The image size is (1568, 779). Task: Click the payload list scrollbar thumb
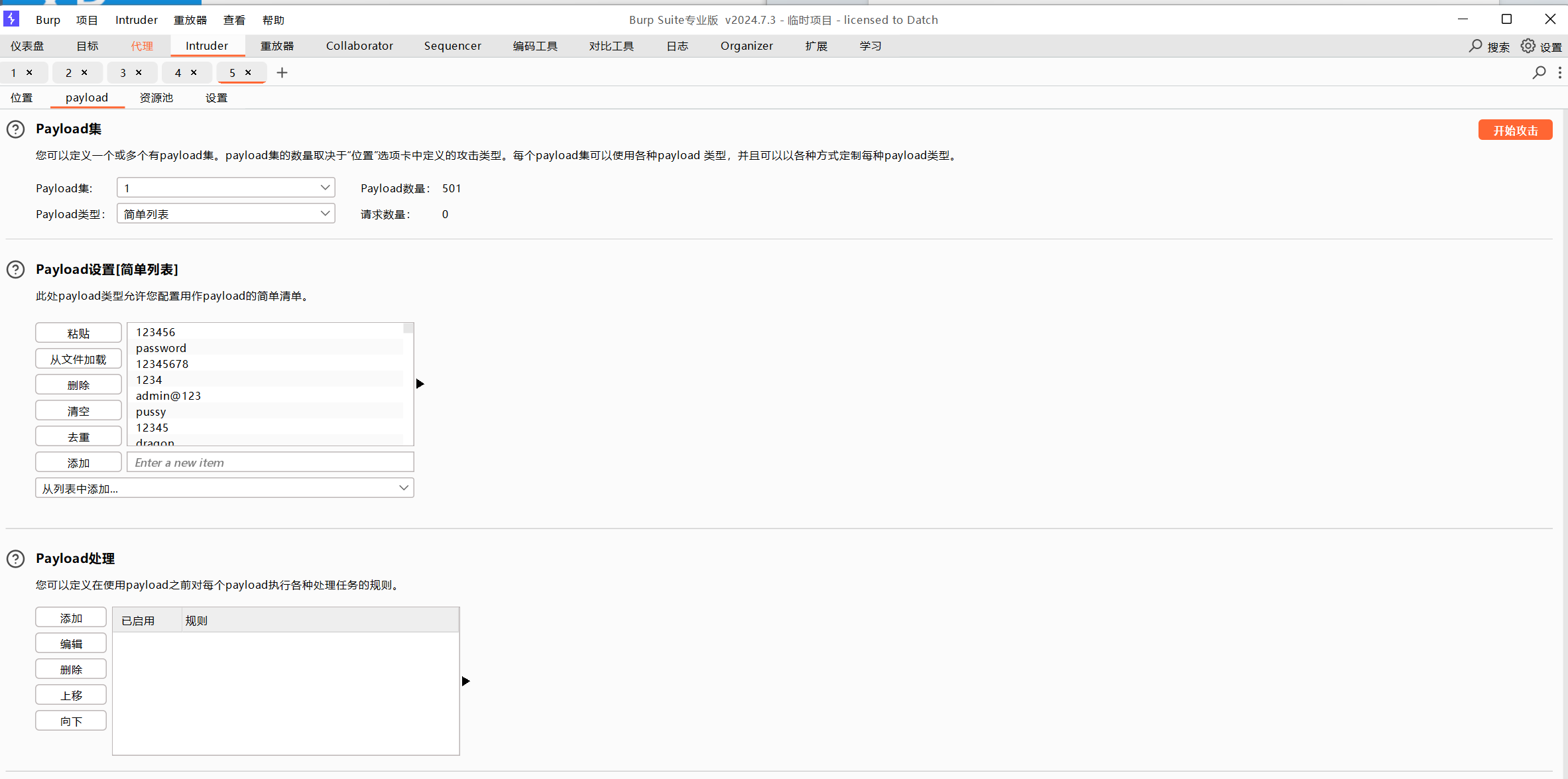[x=408, y=328]
